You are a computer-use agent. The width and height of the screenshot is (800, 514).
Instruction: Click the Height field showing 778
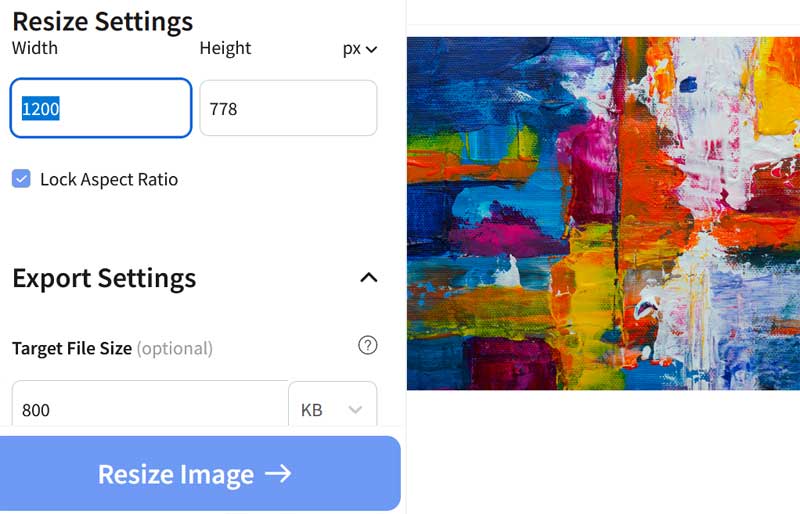[288, 108]
